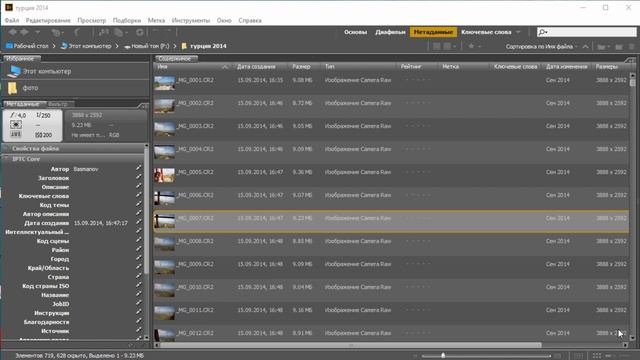Open the Справка menu
Image resolution: width=640 pixels, height=360 pixels.
[250, 20]
